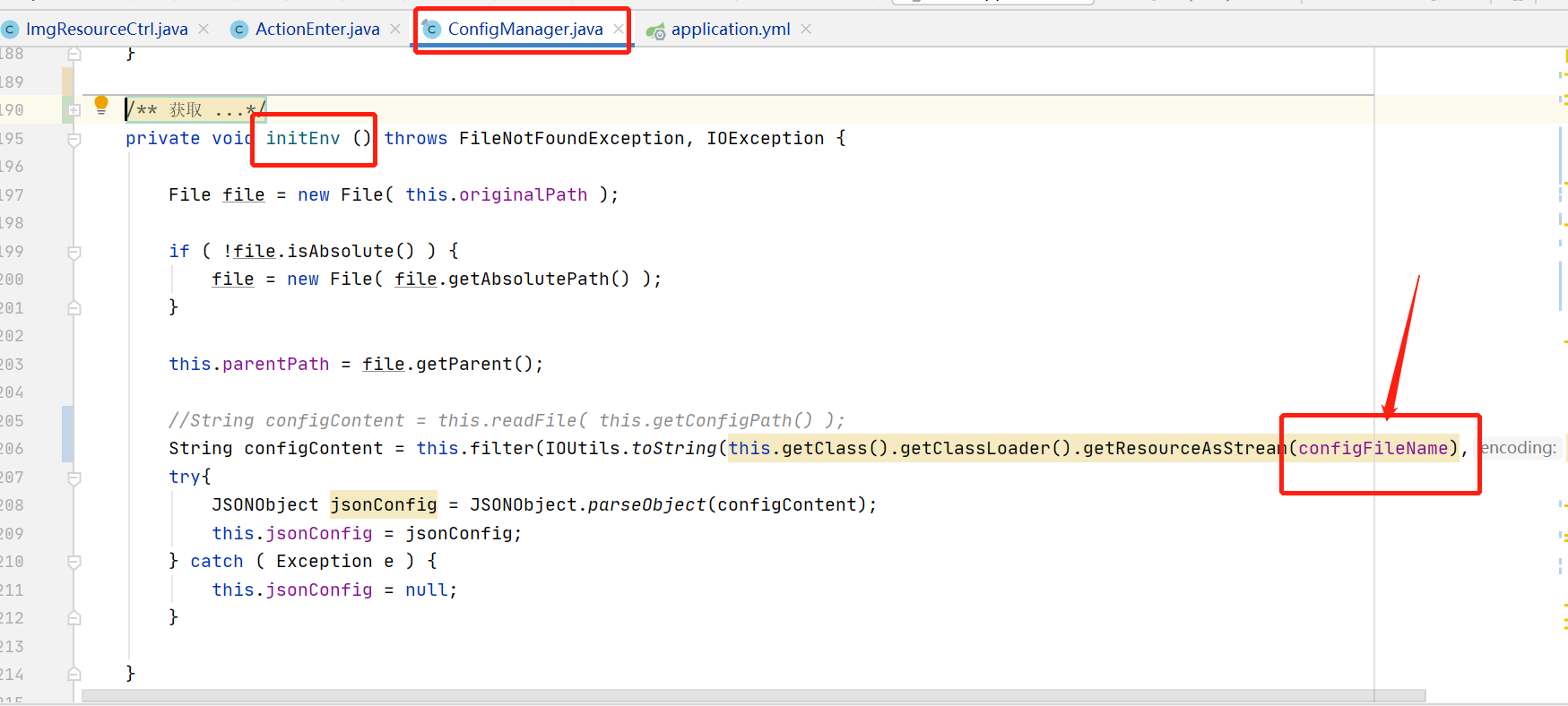
Task: Click the catch keyword
Action: (217, 562)
